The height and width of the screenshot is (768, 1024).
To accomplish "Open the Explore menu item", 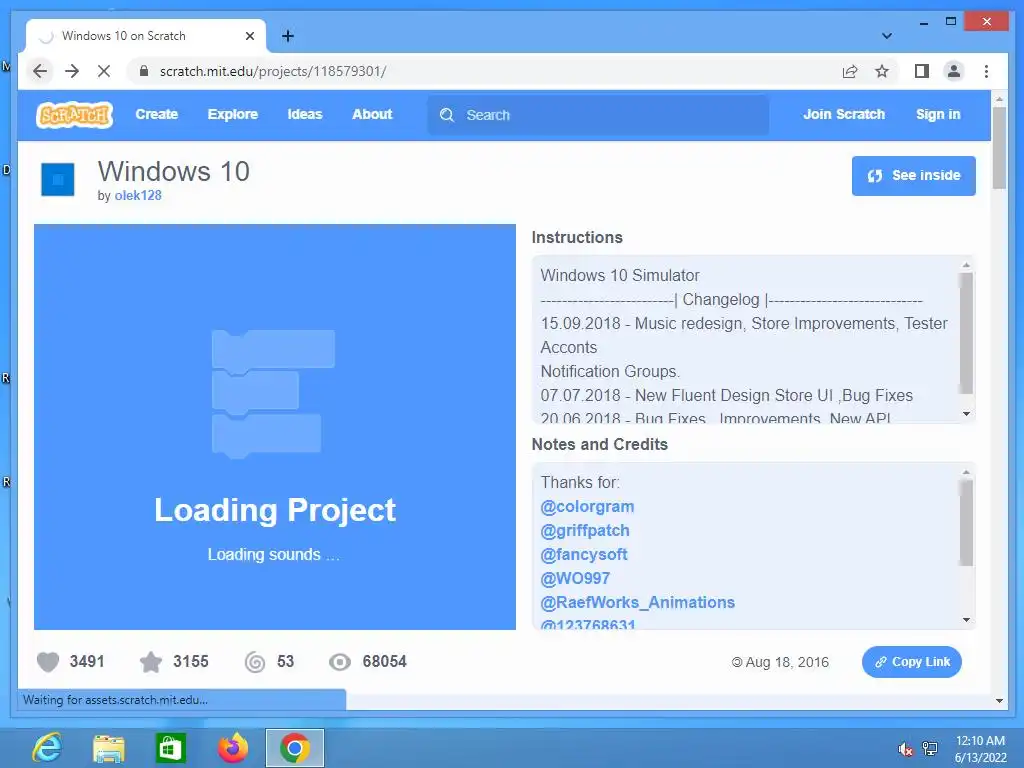I will pos(232,114).
